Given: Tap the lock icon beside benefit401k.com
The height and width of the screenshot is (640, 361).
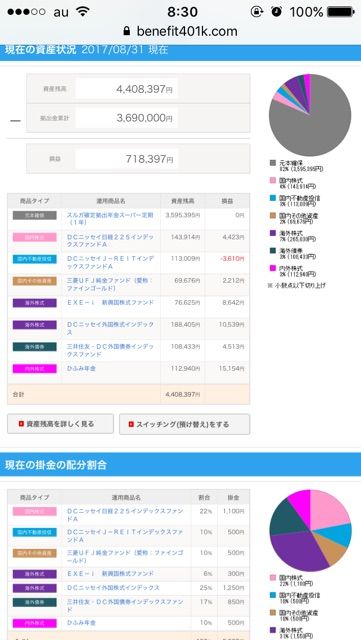Looking at the screenshot, I should (127, 31).
